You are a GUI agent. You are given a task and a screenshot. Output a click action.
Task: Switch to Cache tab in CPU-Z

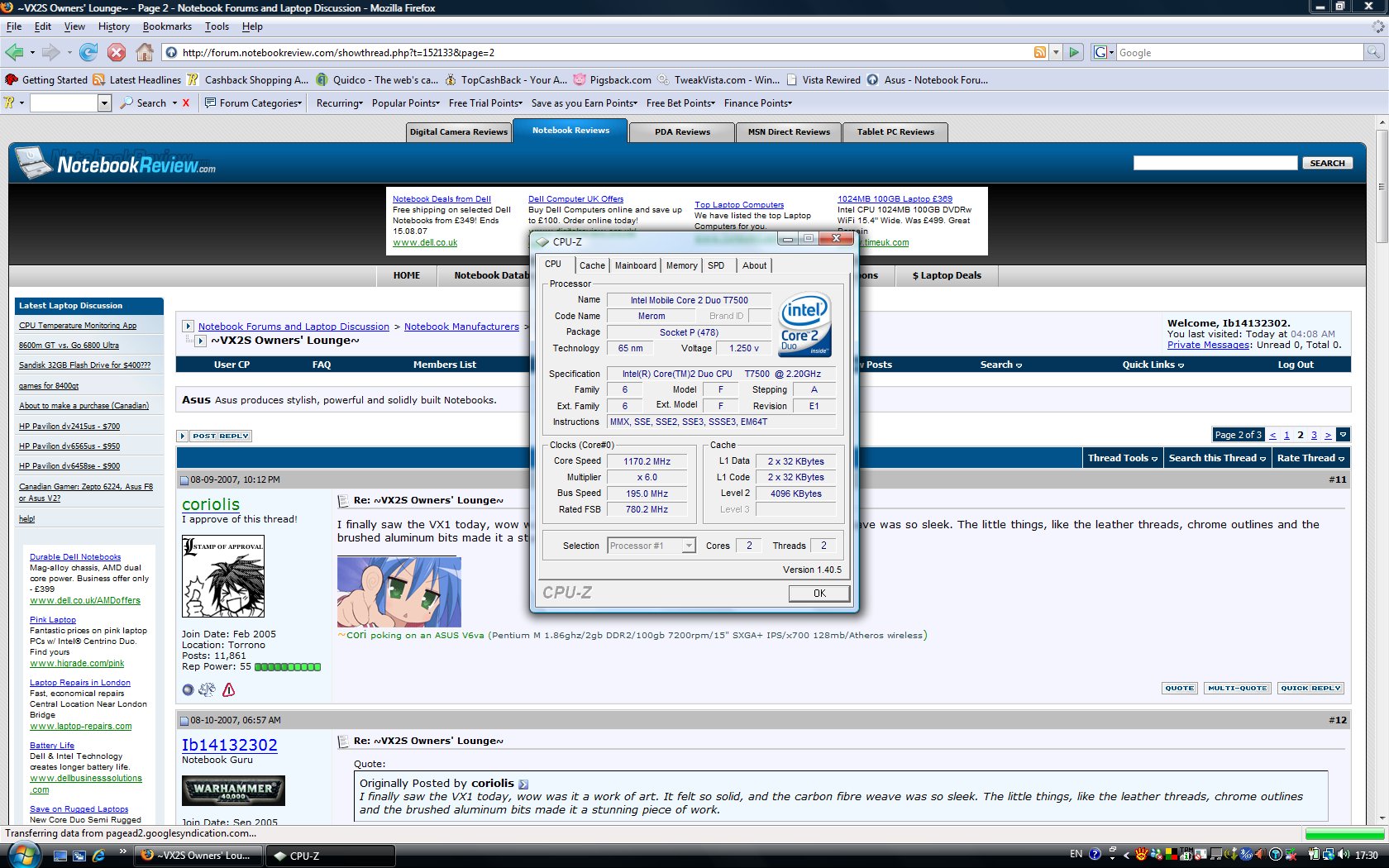coord(592,265)
